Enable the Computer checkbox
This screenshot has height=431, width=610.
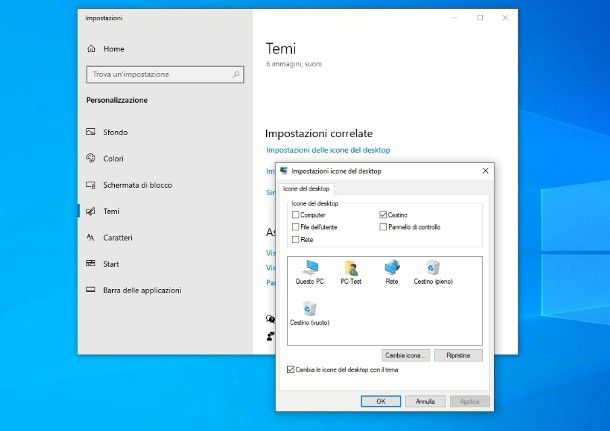[x=295, y=215]
